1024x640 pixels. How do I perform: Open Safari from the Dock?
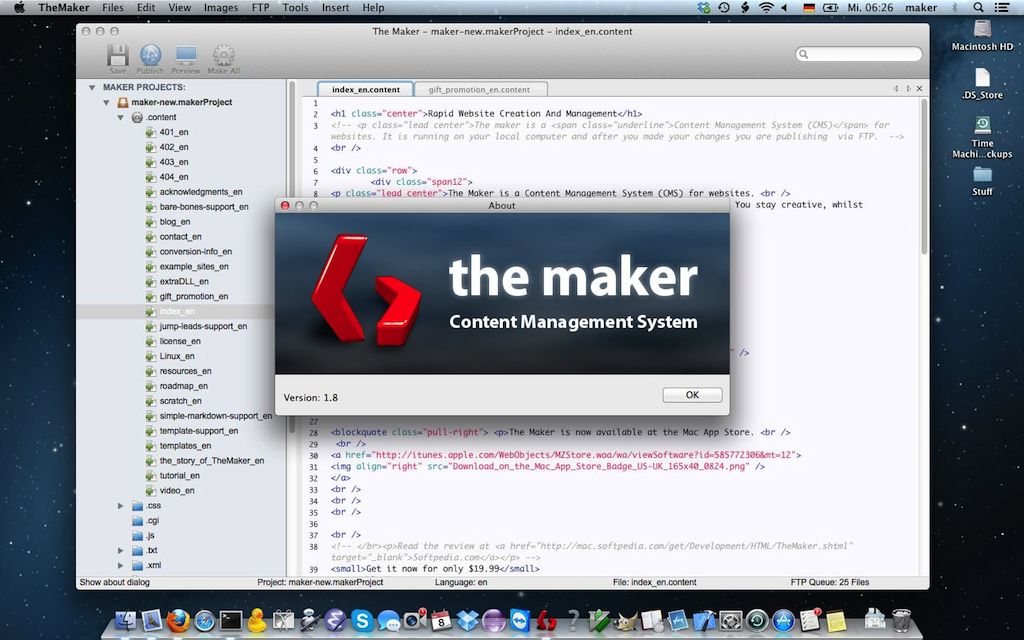pyautogui.click(x=204, y=620)
